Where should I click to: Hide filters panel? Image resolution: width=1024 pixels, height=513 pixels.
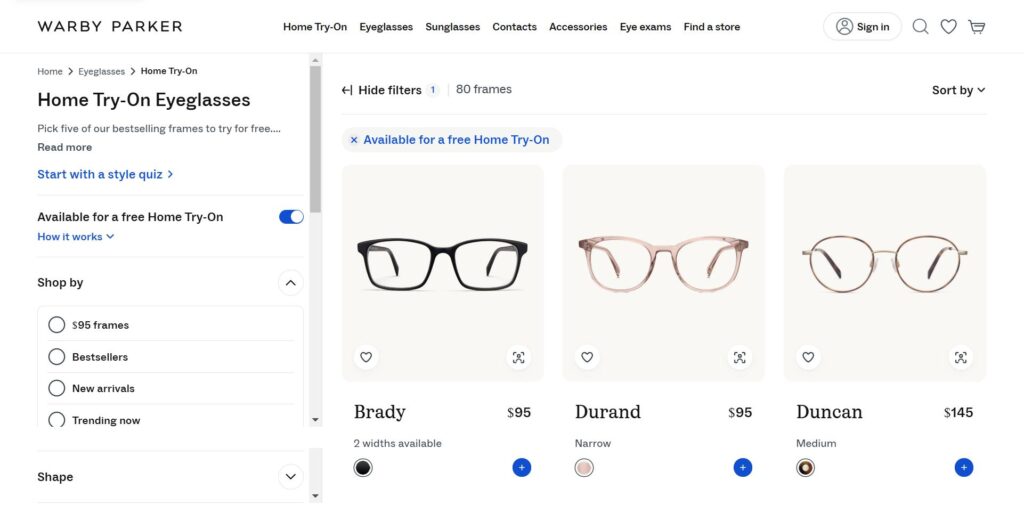(x=381, y=90)
